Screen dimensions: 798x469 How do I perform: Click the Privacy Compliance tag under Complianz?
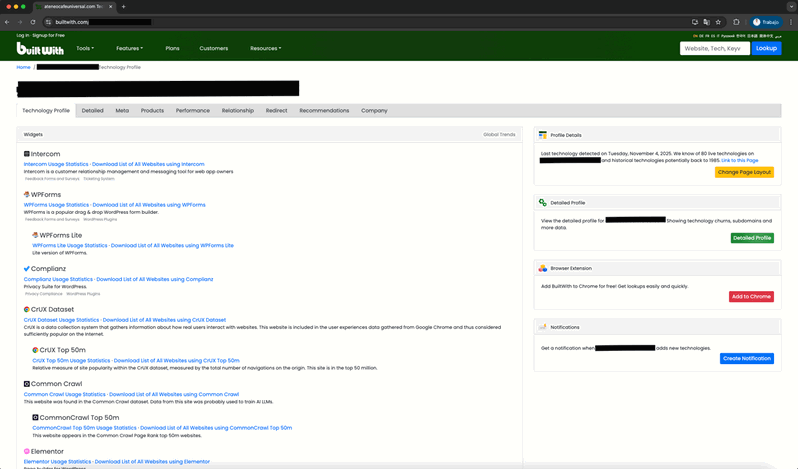click(x=43, y=294)
